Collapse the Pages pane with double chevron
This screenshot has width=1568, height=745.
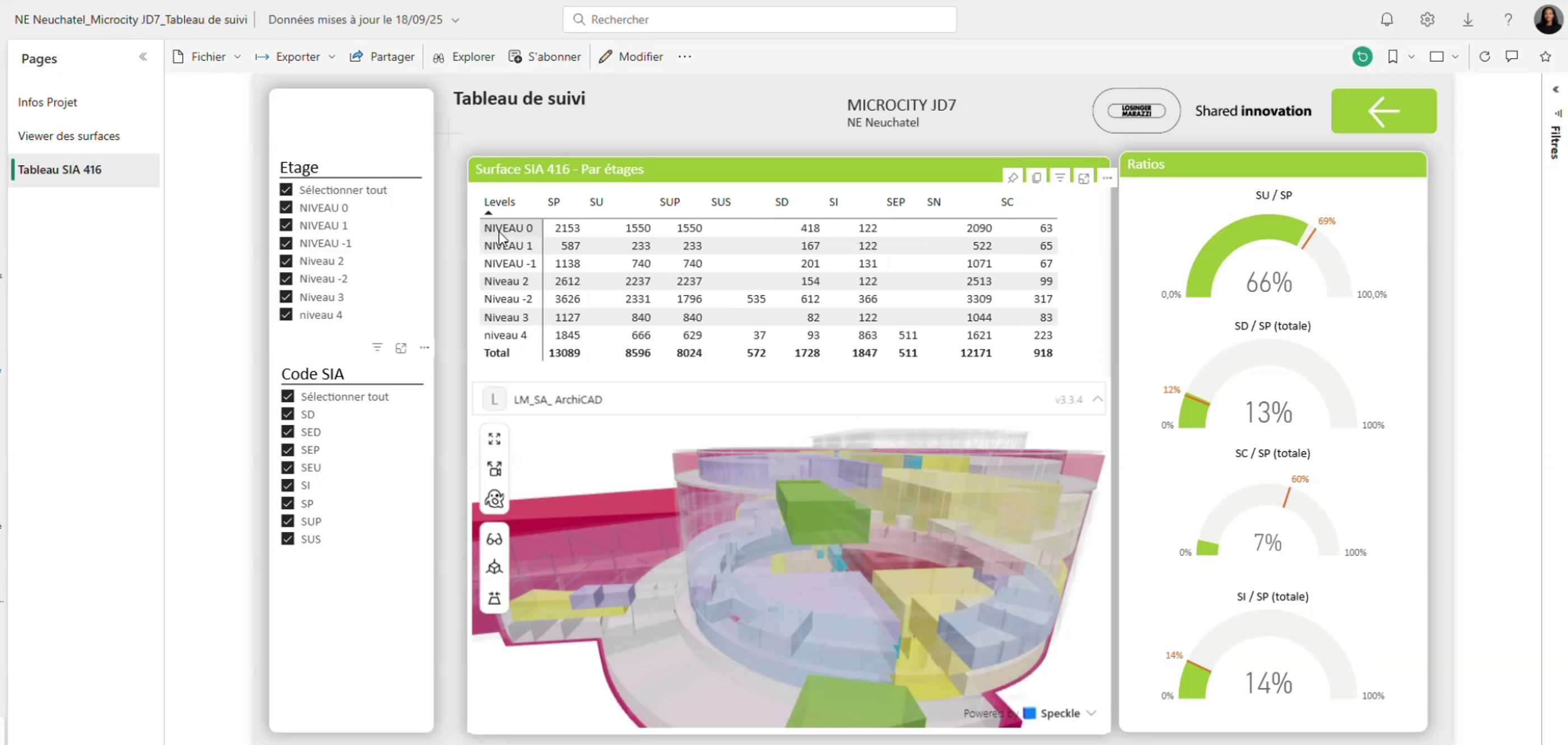point(143,57)
